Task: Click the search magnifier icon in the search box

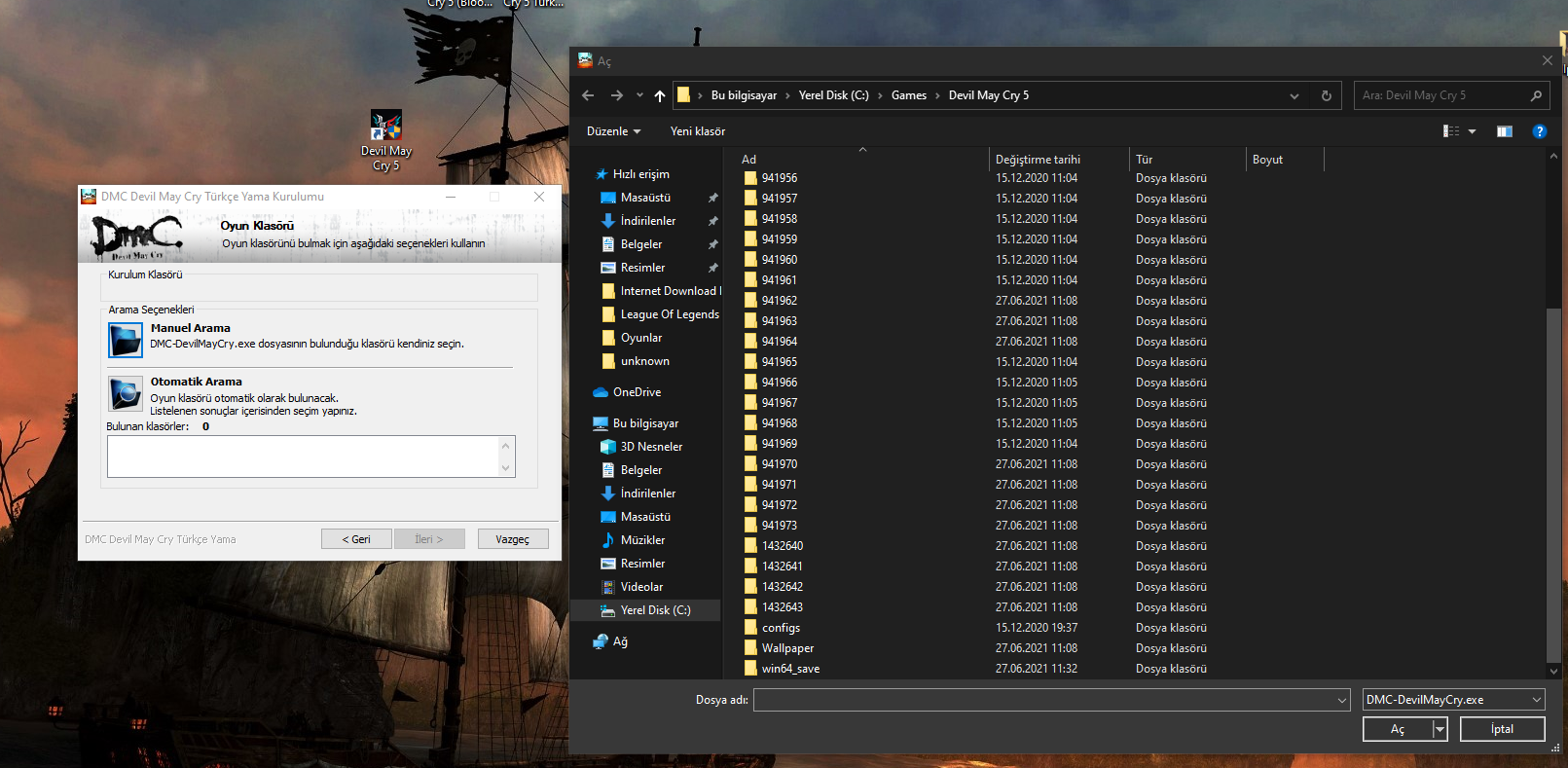Action: pyautogui.click(x=1536, y=95)
